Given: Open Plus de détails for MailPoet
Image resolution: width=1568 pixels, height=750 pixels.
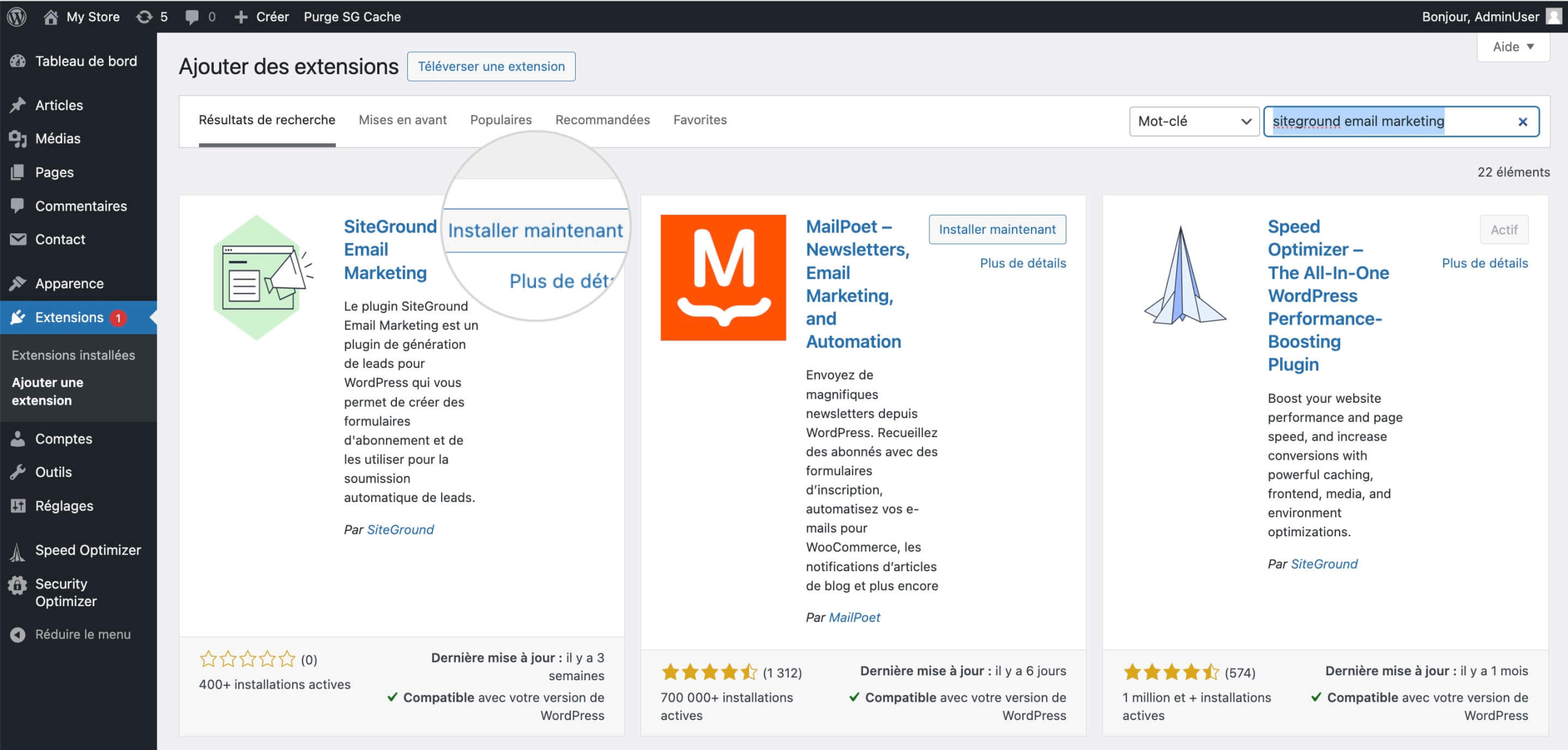Looking at the screenshot, I should (x=1023, y=263).
